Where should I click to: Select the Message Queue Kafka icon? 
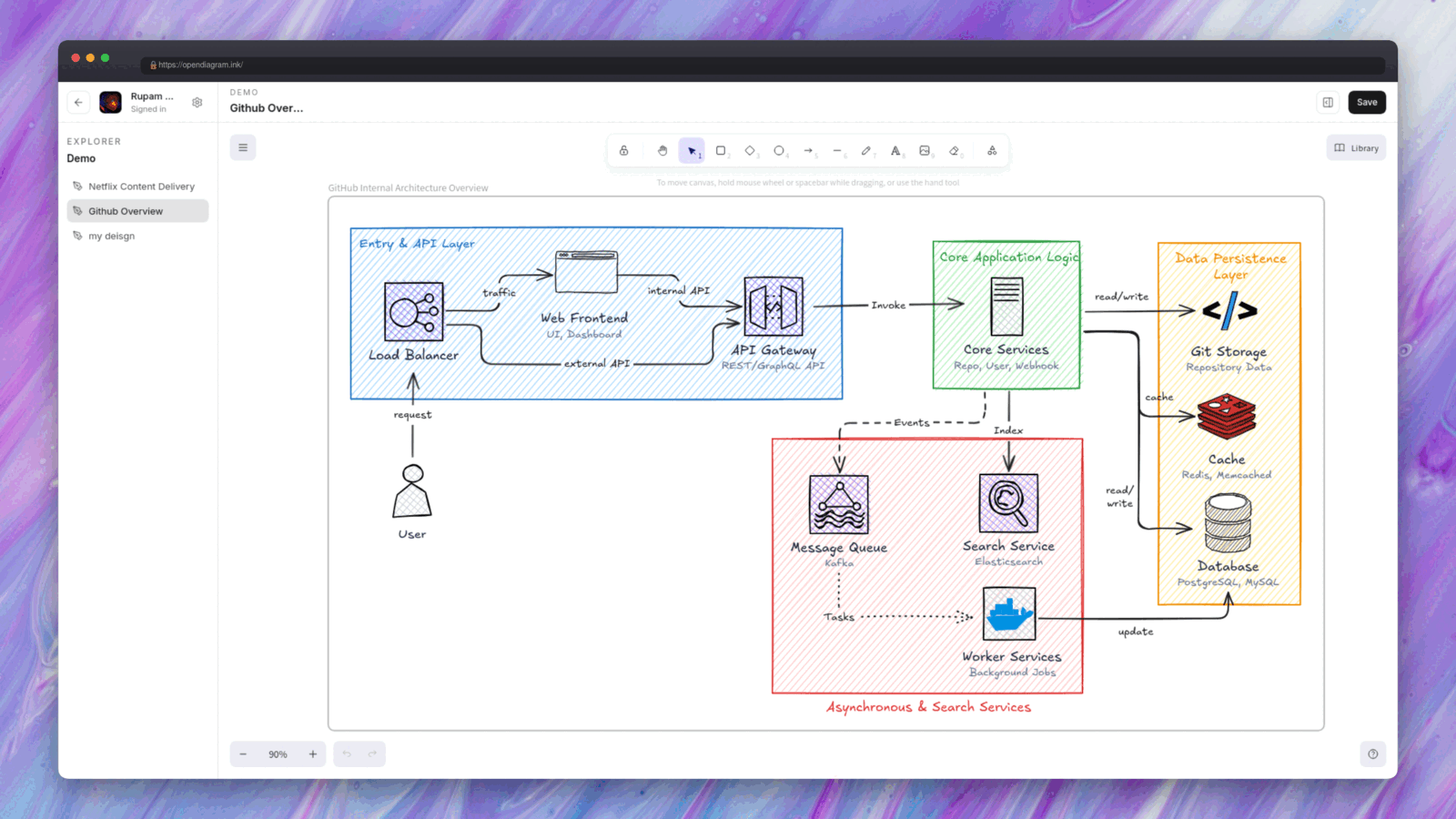coord(839,504)
